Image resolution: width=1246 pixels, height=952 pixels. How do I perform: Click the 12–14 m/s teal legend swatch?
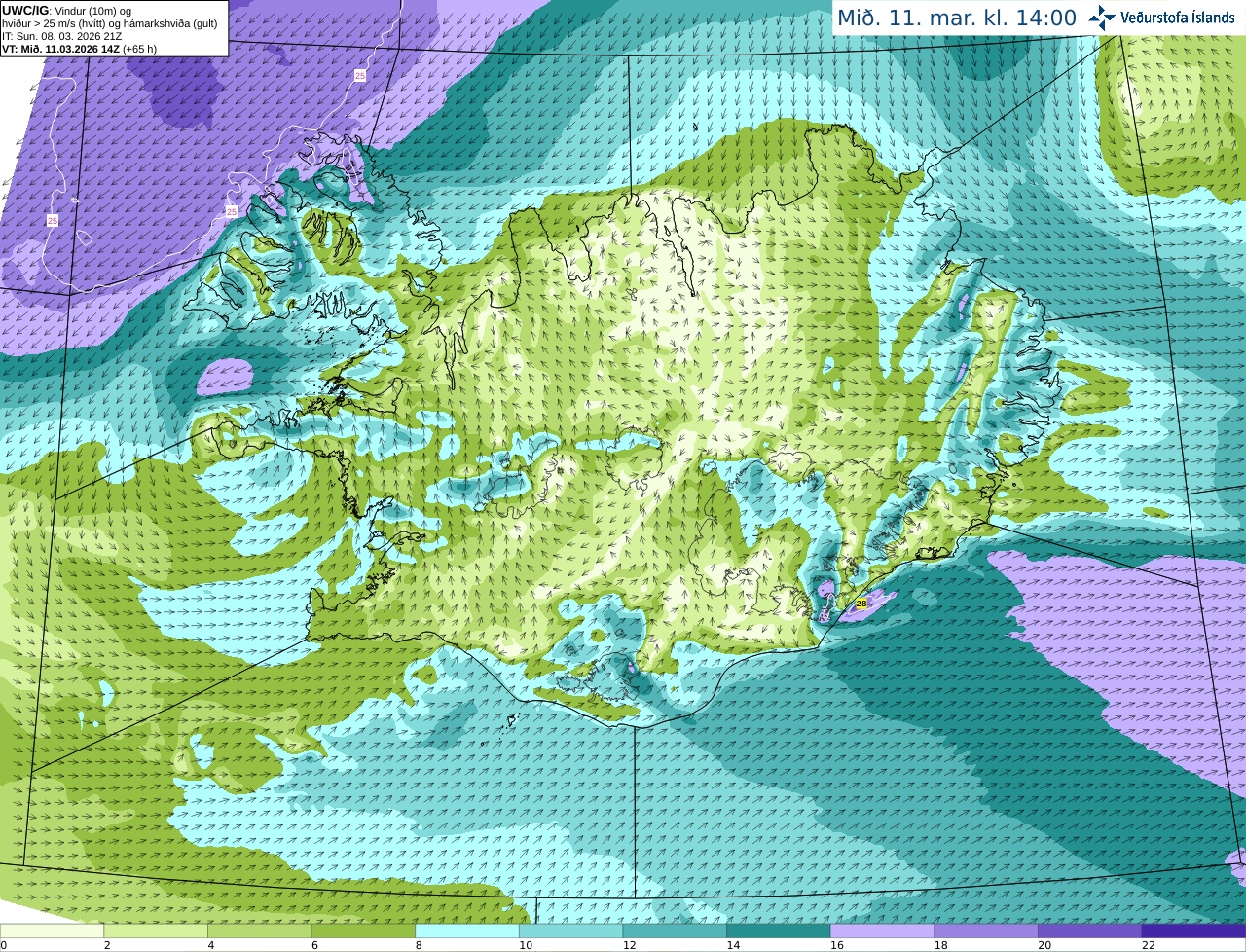[x=675, y=931]
